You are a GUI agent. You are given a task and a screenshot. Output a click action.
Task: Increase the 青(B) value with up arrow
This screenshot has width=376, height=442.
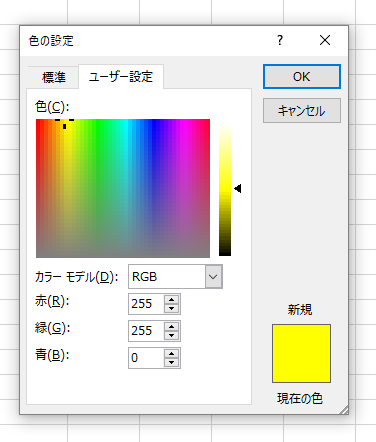point(172,353)
